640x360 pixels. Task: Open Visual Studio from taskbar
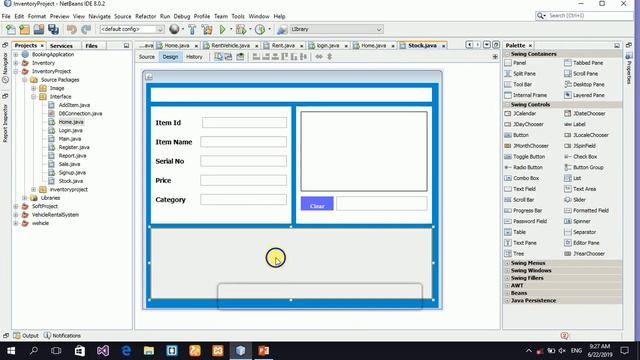[103, 351]
